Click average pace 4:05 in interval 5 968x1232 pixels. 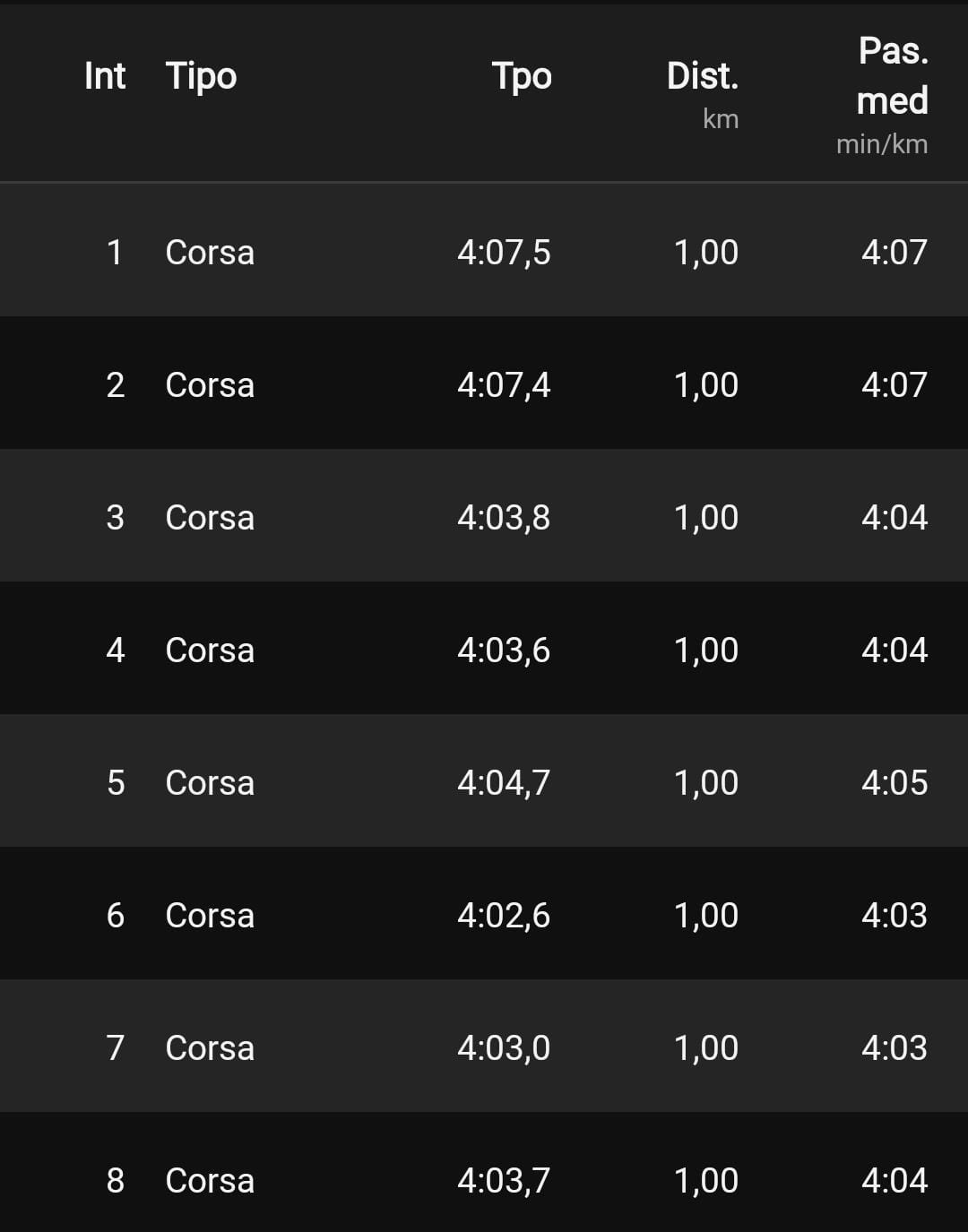895,783
